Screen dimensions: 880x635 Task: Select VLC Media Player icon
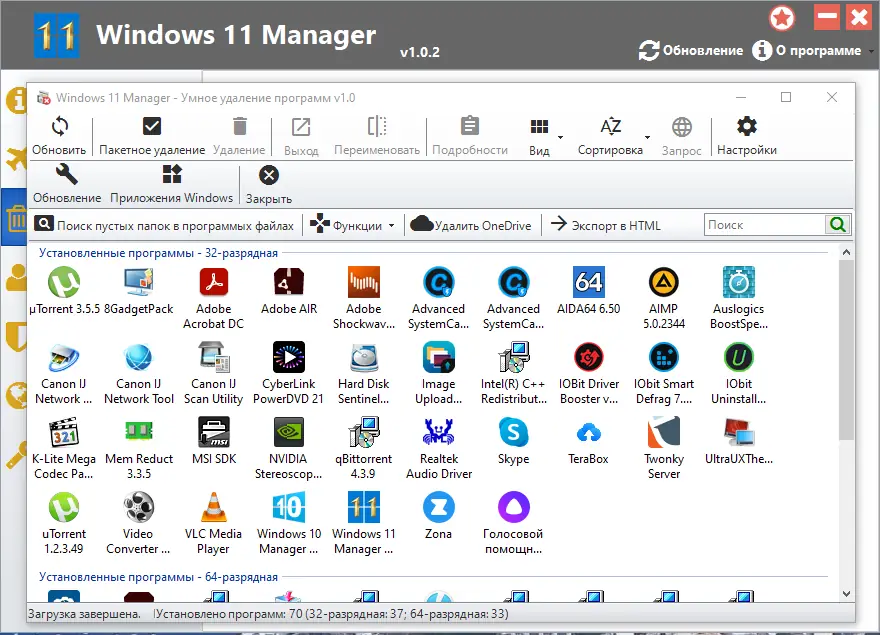point(214,507)
